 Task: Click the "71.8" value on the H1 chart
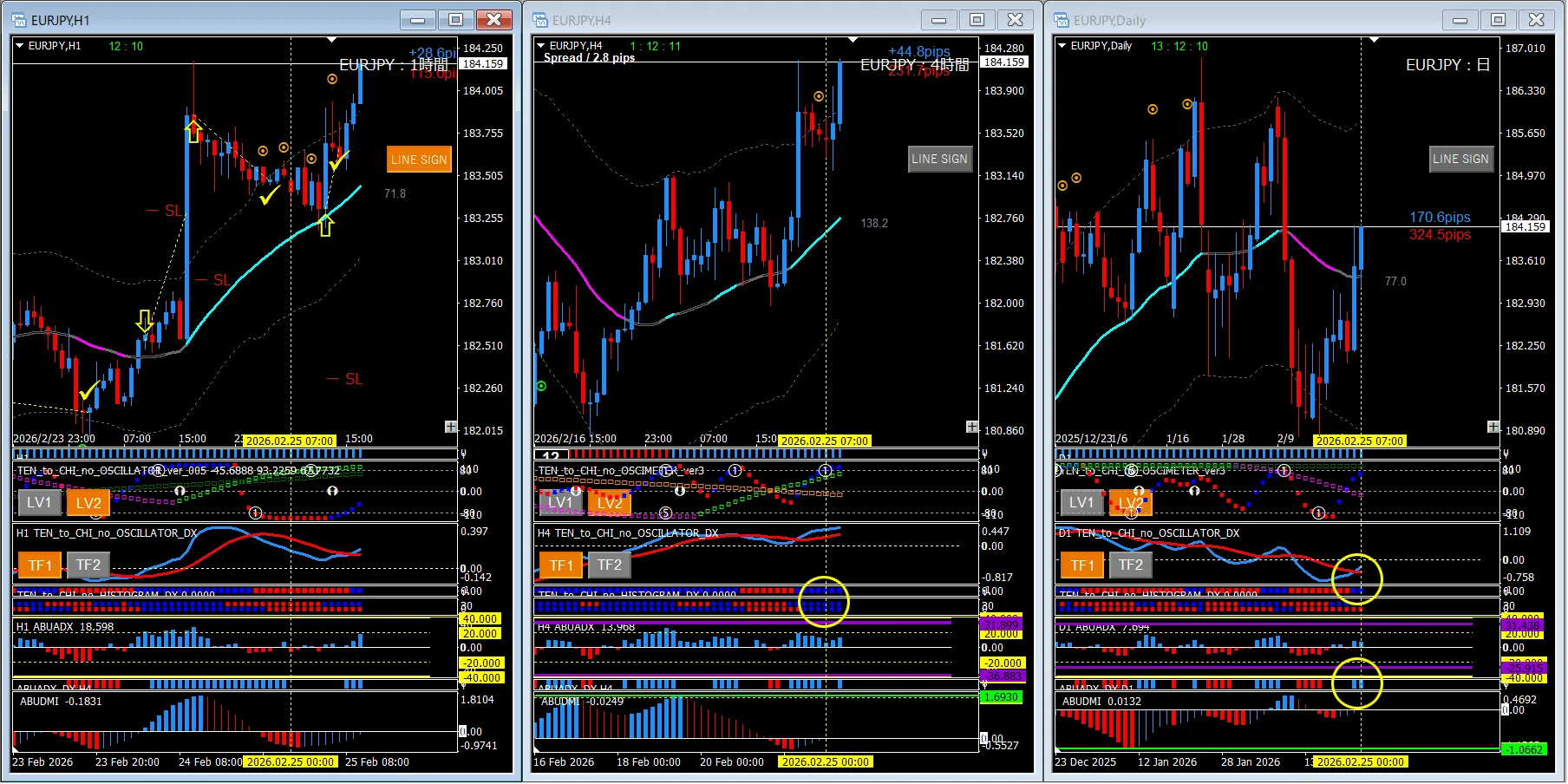click(395, 193)
